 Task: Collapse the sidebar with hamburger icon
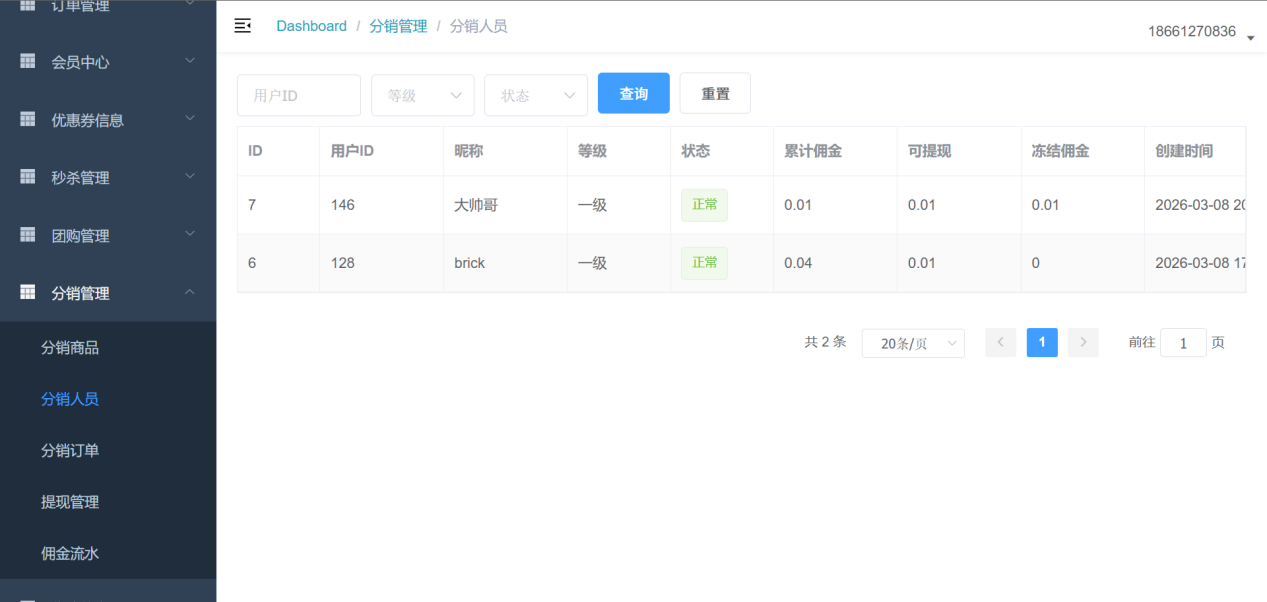(242, 26)
